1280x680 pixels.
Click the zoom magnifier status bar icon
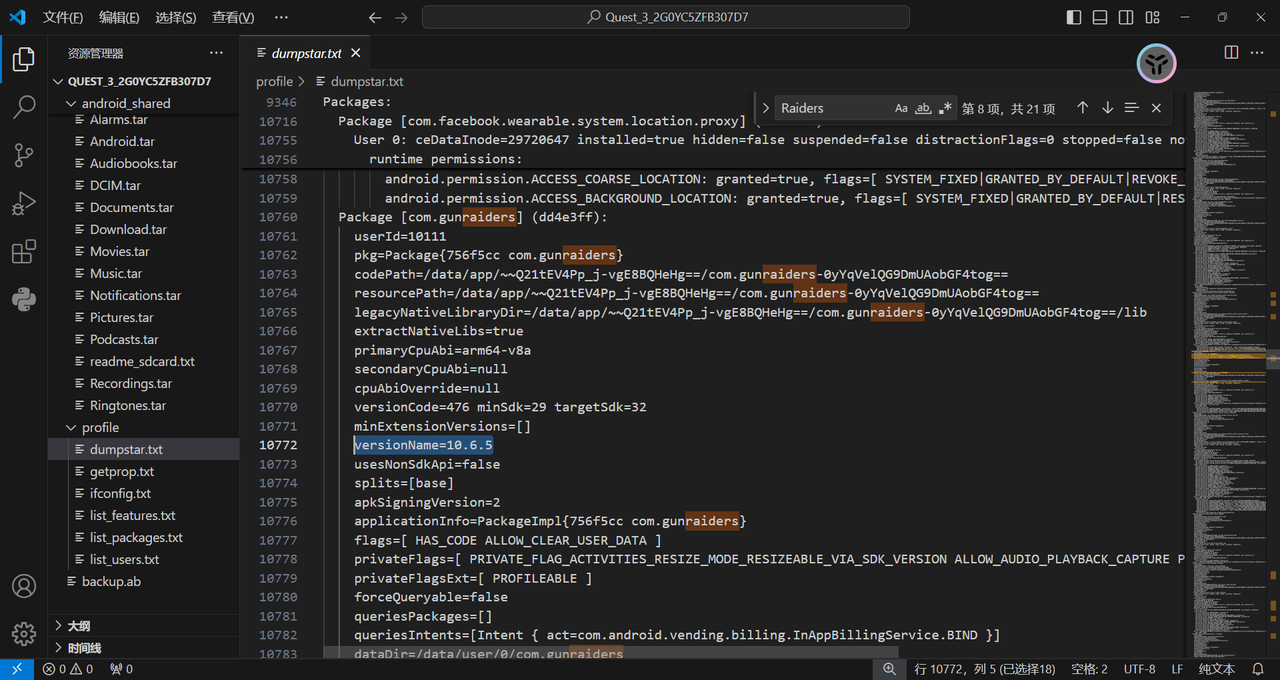pos(888,669)
